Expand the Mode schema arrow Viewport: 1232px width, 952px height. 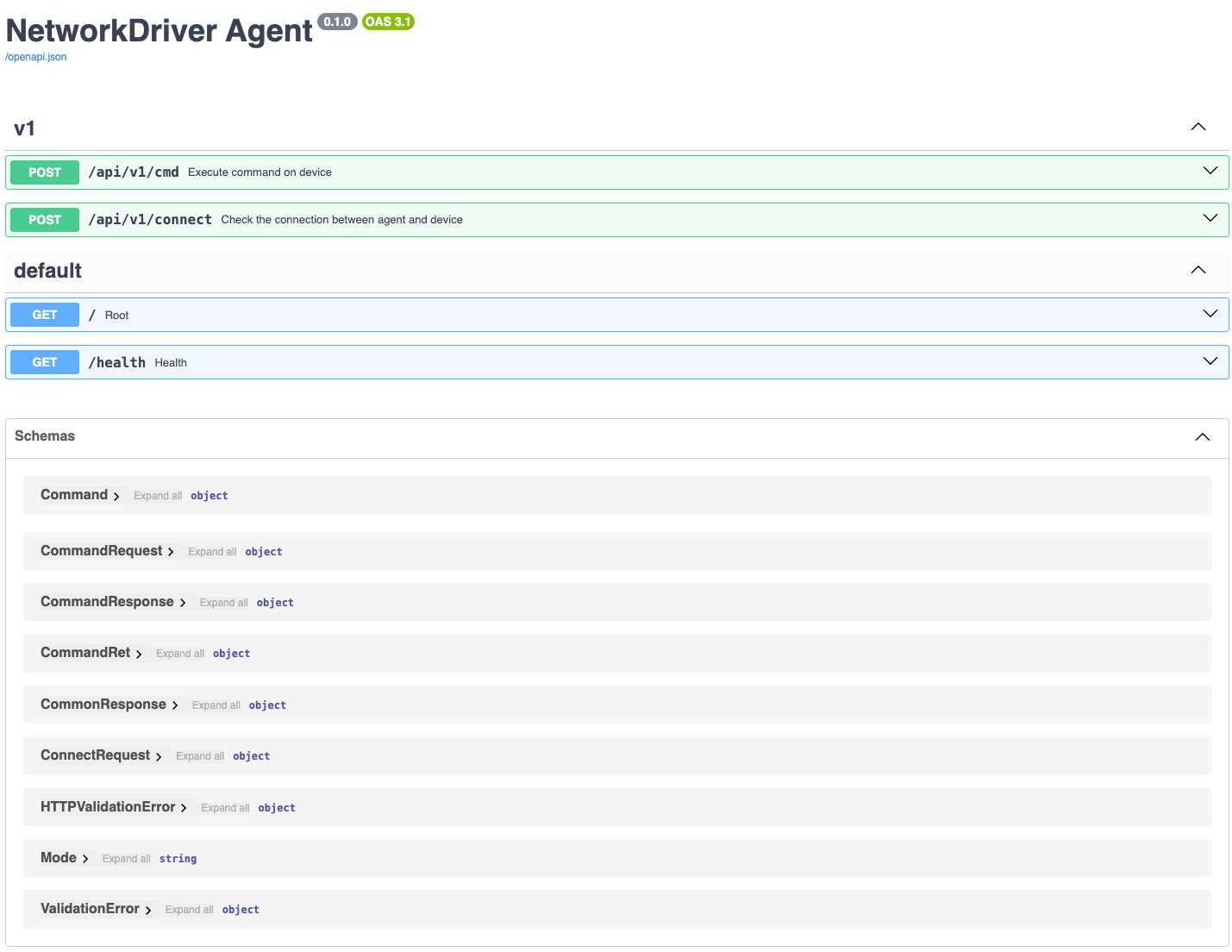[85, 859]
